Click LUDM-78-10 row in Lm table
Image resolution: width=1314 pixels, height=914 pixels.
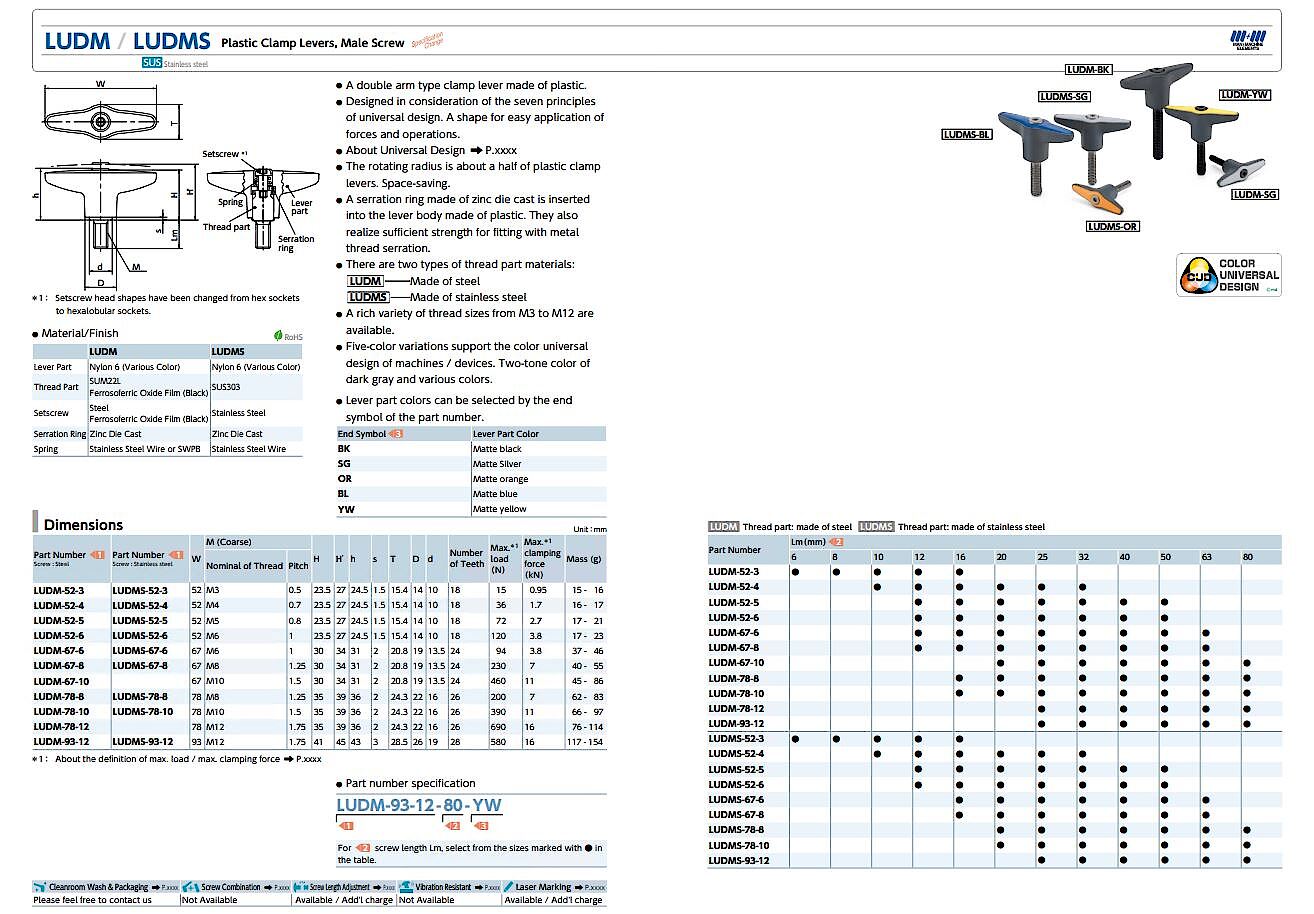coord(994,693)
